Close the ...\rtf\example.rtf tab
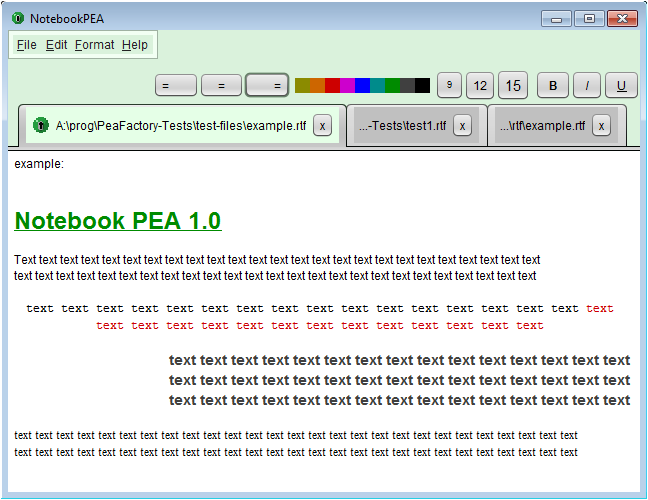 [601, 126]
